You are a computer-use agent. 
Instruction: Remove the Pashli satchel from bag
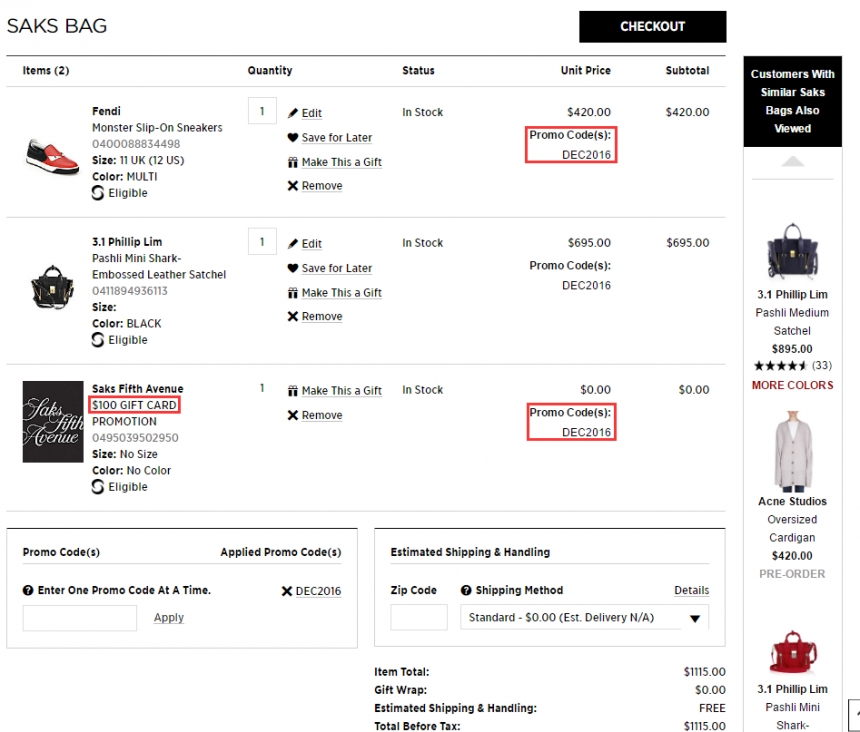pyautogui.click(x=322, y=316)
